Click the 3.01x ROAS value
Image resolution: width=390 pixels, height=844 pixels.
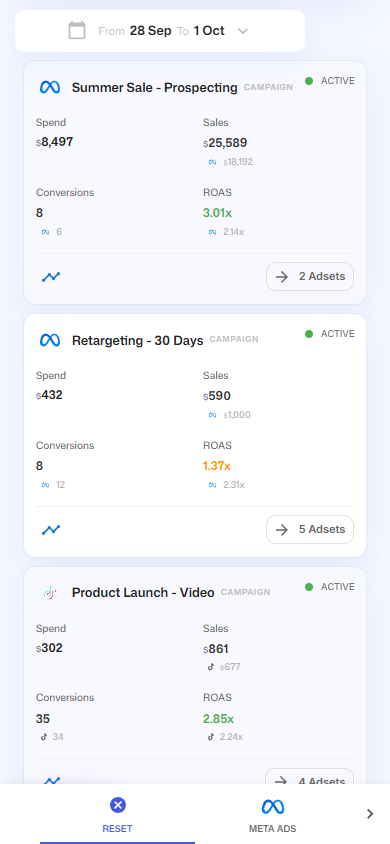pyautogui.click(x=217, y=213)
